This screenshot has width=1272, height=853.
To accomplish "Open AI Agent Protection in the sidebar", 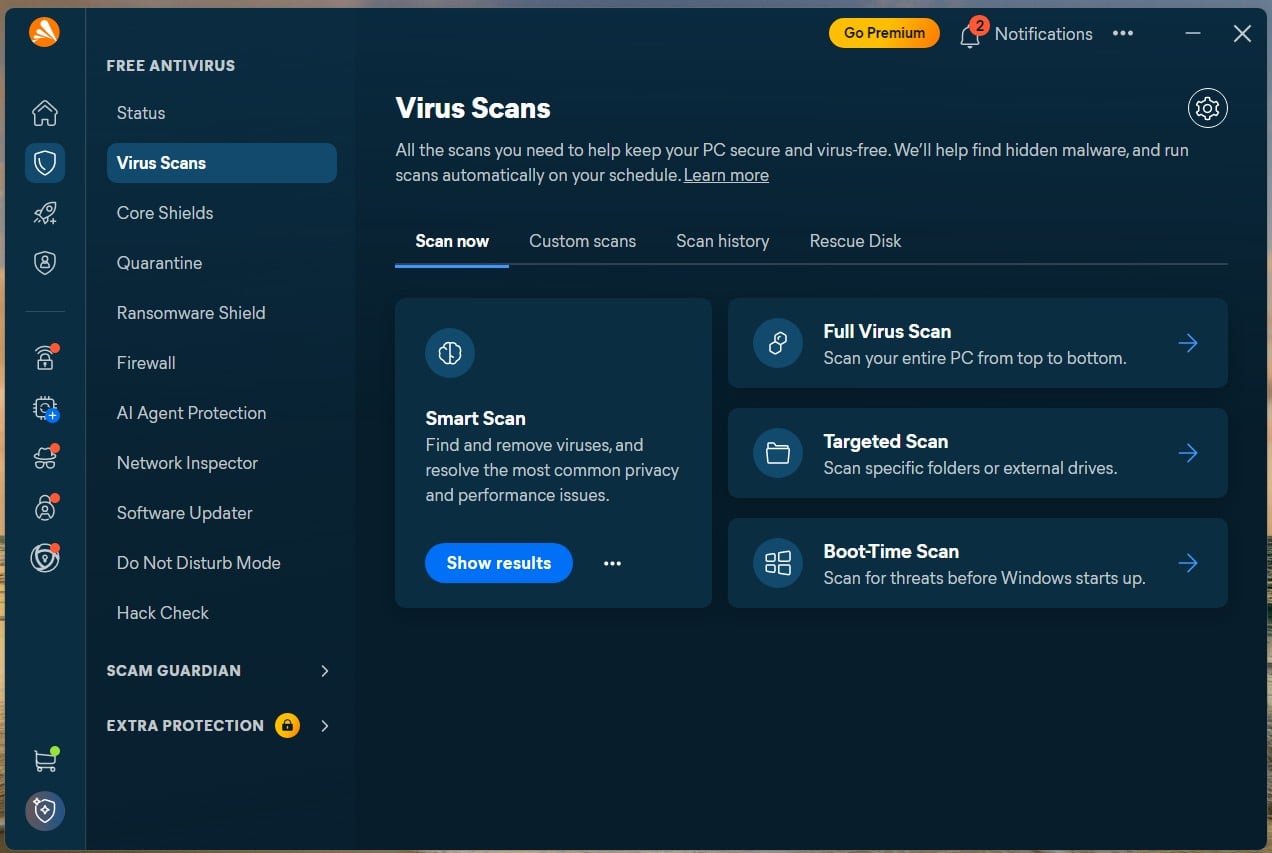I will pyautogui.click(x=222, y=413).
